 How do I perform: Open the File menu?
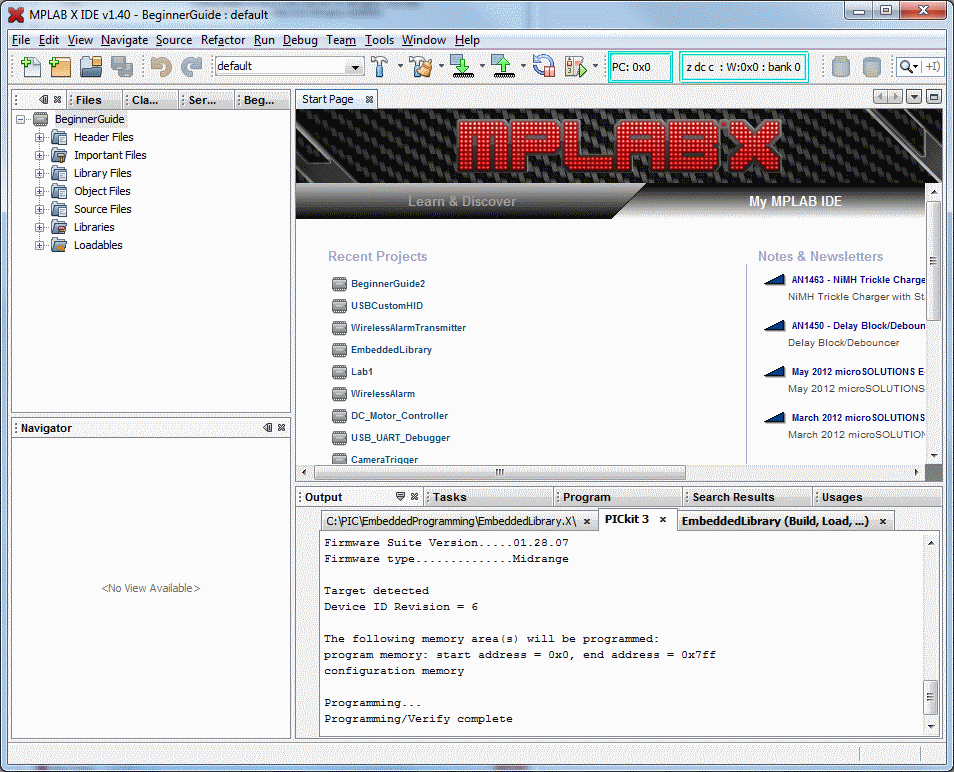tap(21, 40)
